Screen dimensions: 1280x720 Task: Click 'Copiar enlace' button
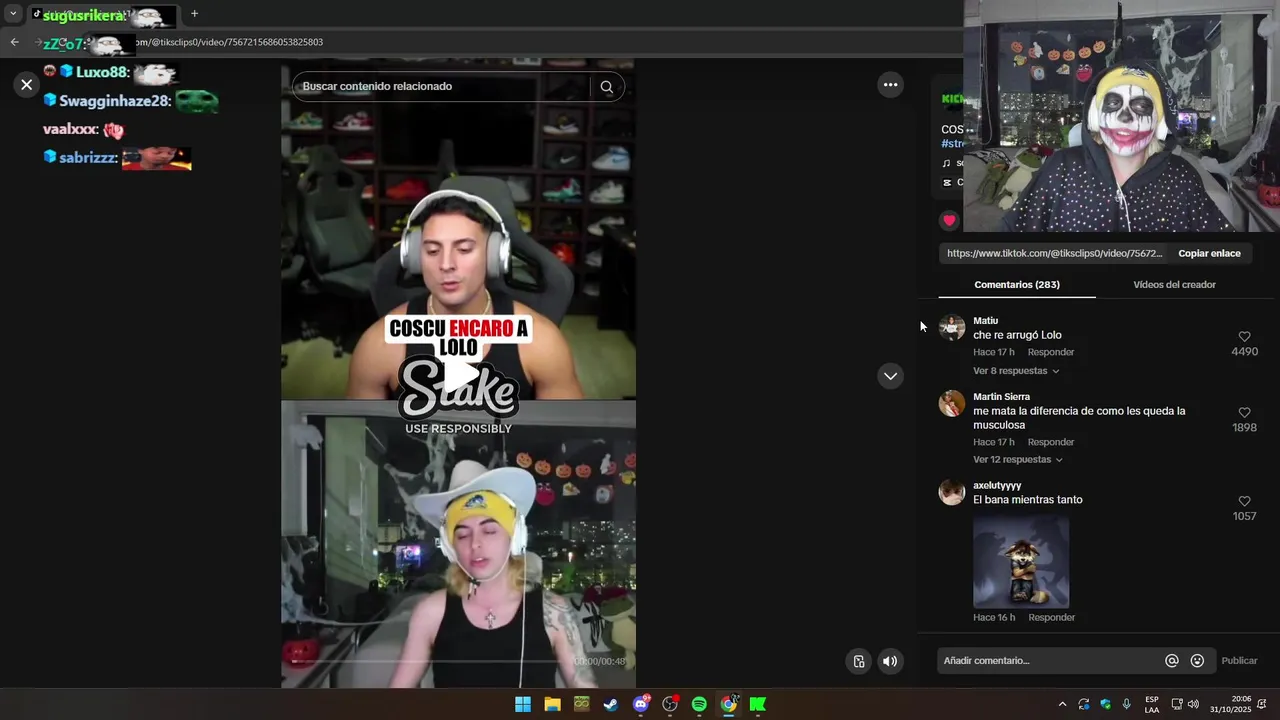click(1209, 254)
